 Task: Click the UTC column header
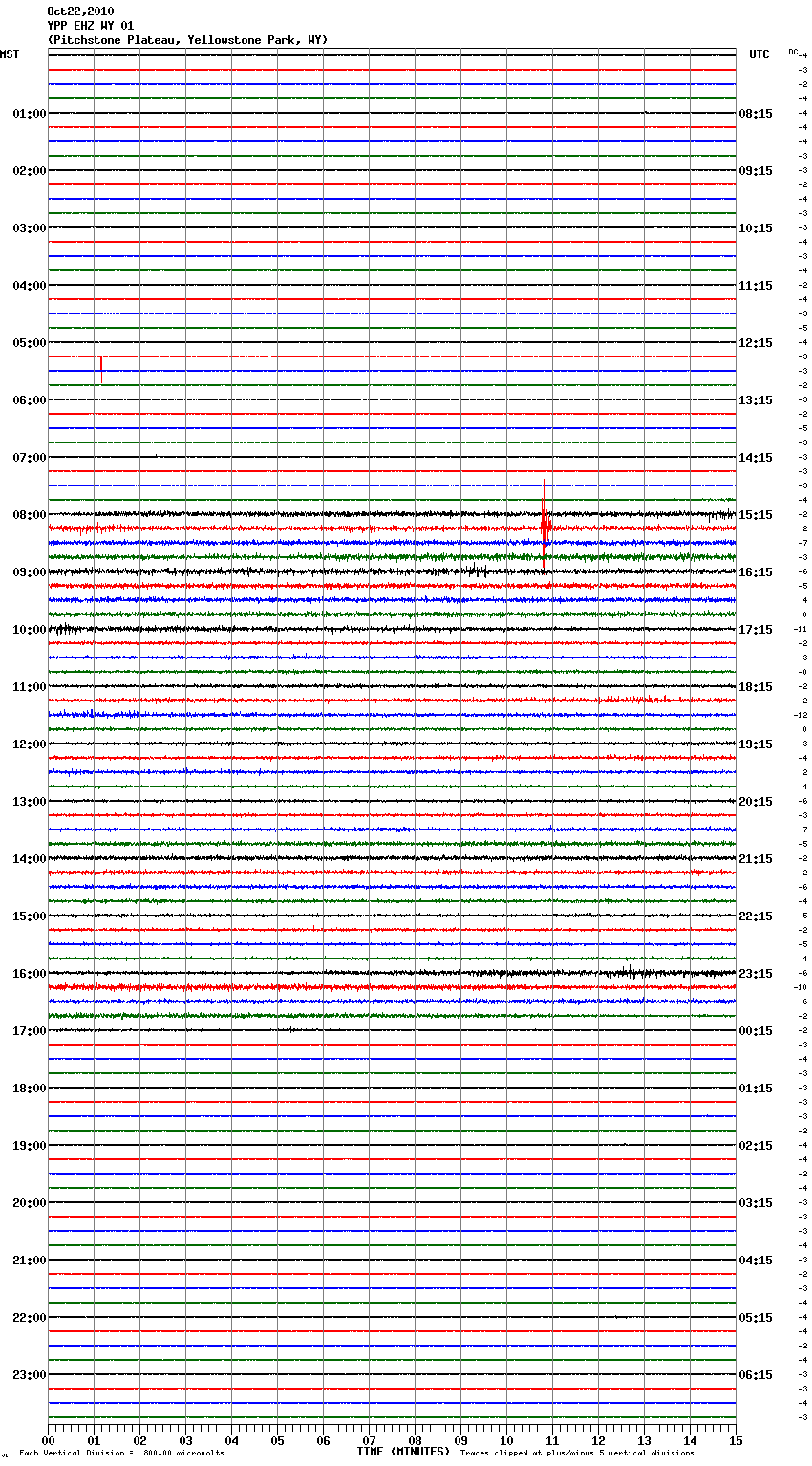pos(759,54)
